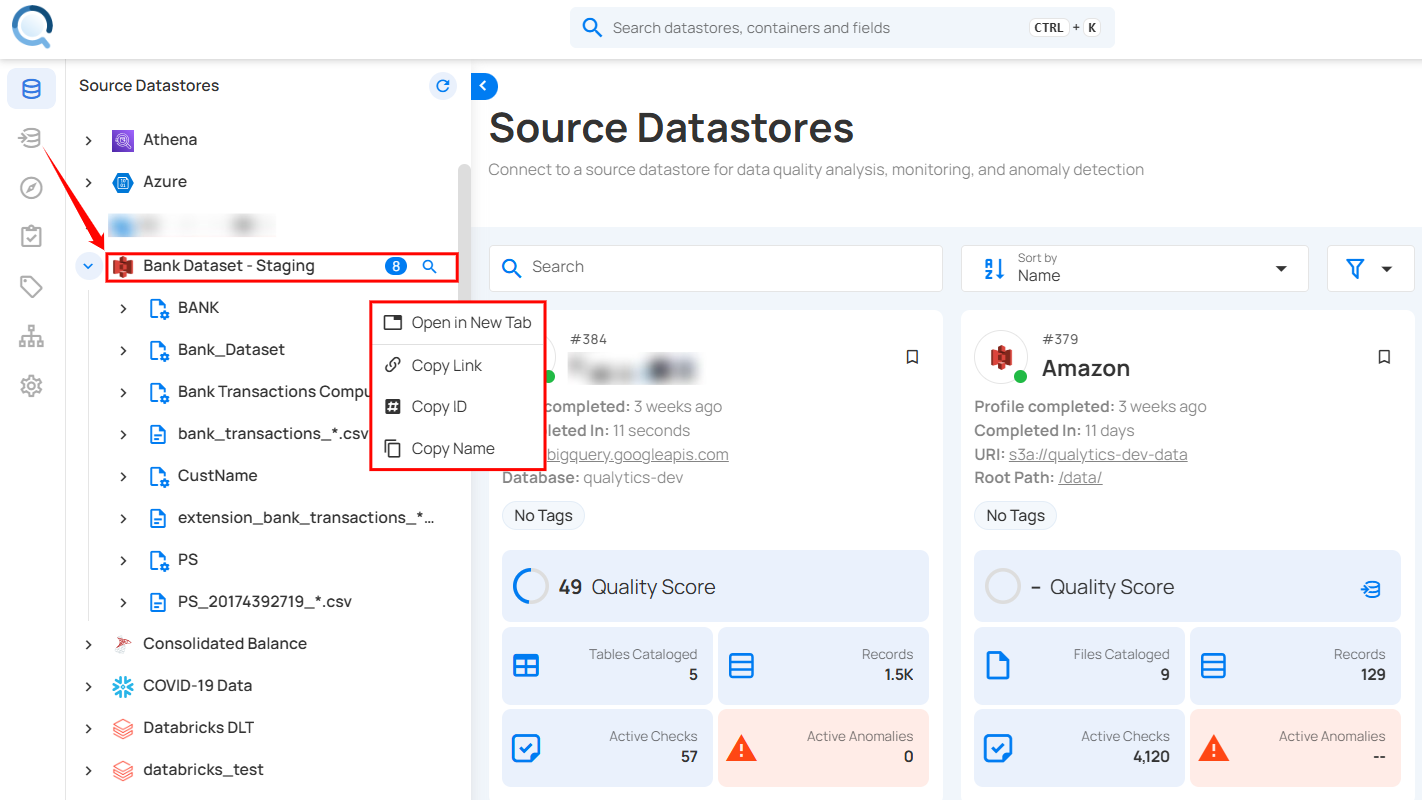
Task: Collapse the left panel with the blue chevron
Action: tap(484, 86)
